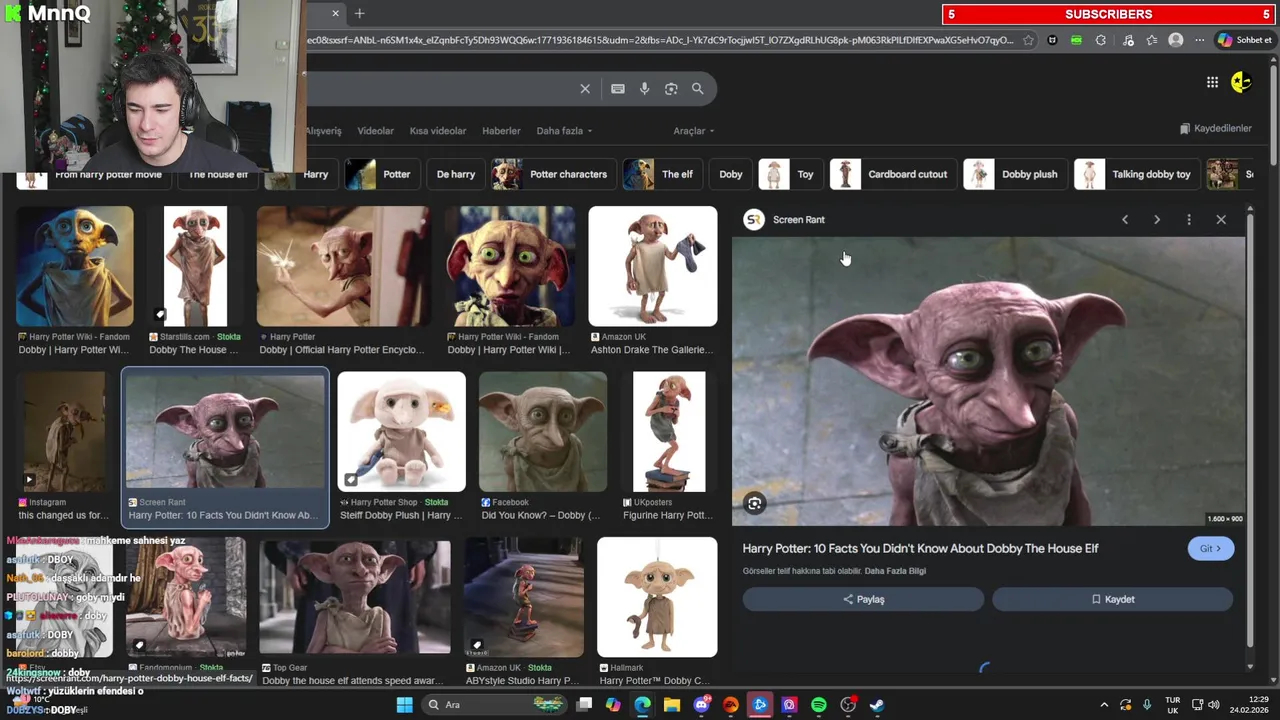Open the Amazon UK Ashton Drake thumbnail
This screenshot has height=720, width=1280.
[653, 267]
